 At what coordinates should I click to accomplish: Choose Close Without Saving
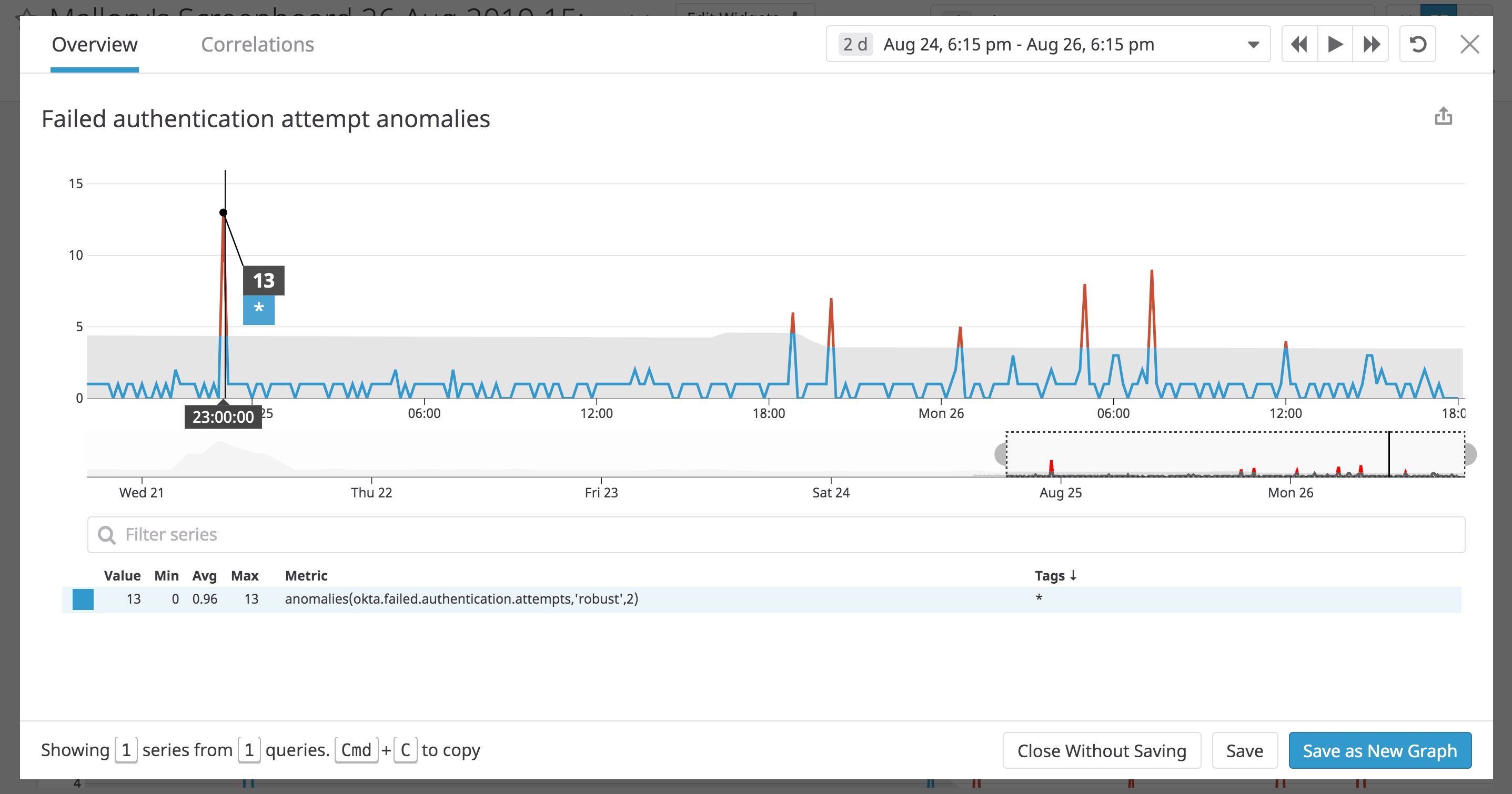pyautogui.click(x=1102, y=750)
